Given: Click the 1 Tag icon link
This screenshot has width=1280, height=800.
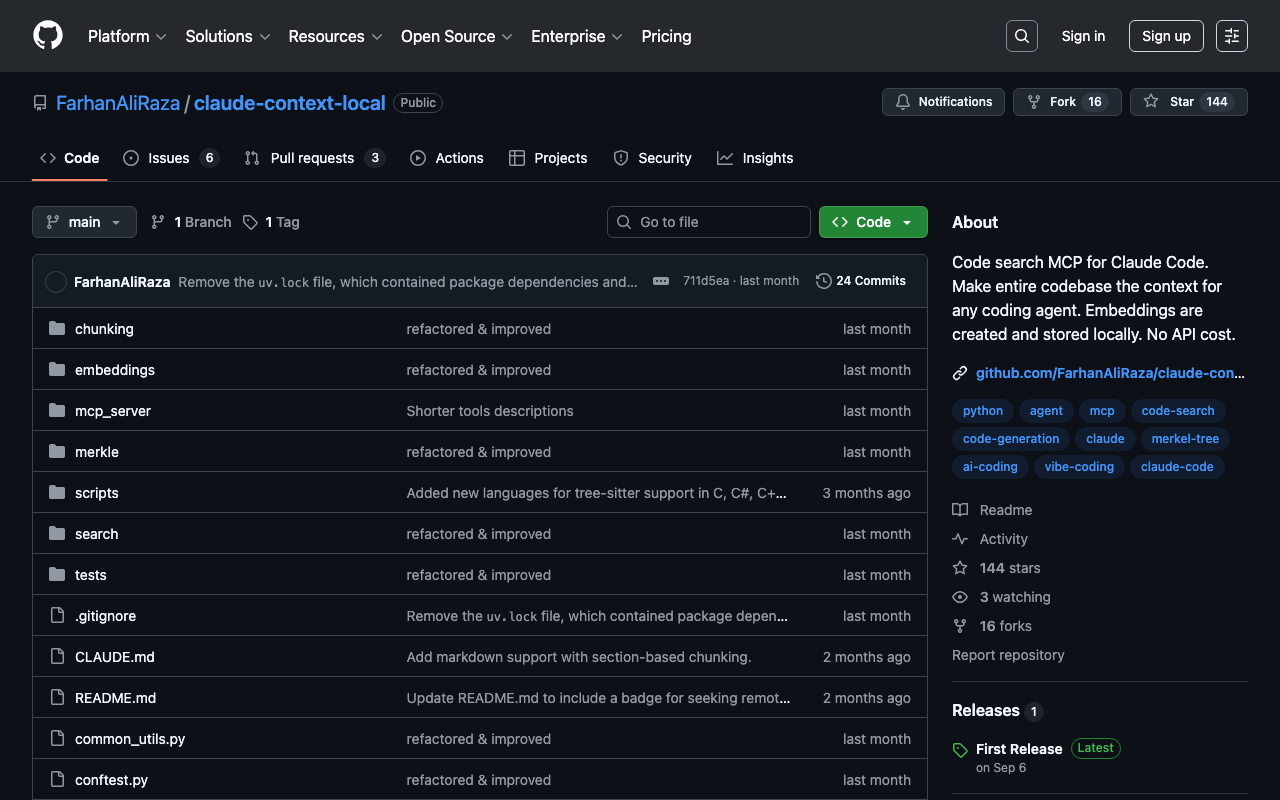Looking at the screenshot, I should [x=271, y=222].
